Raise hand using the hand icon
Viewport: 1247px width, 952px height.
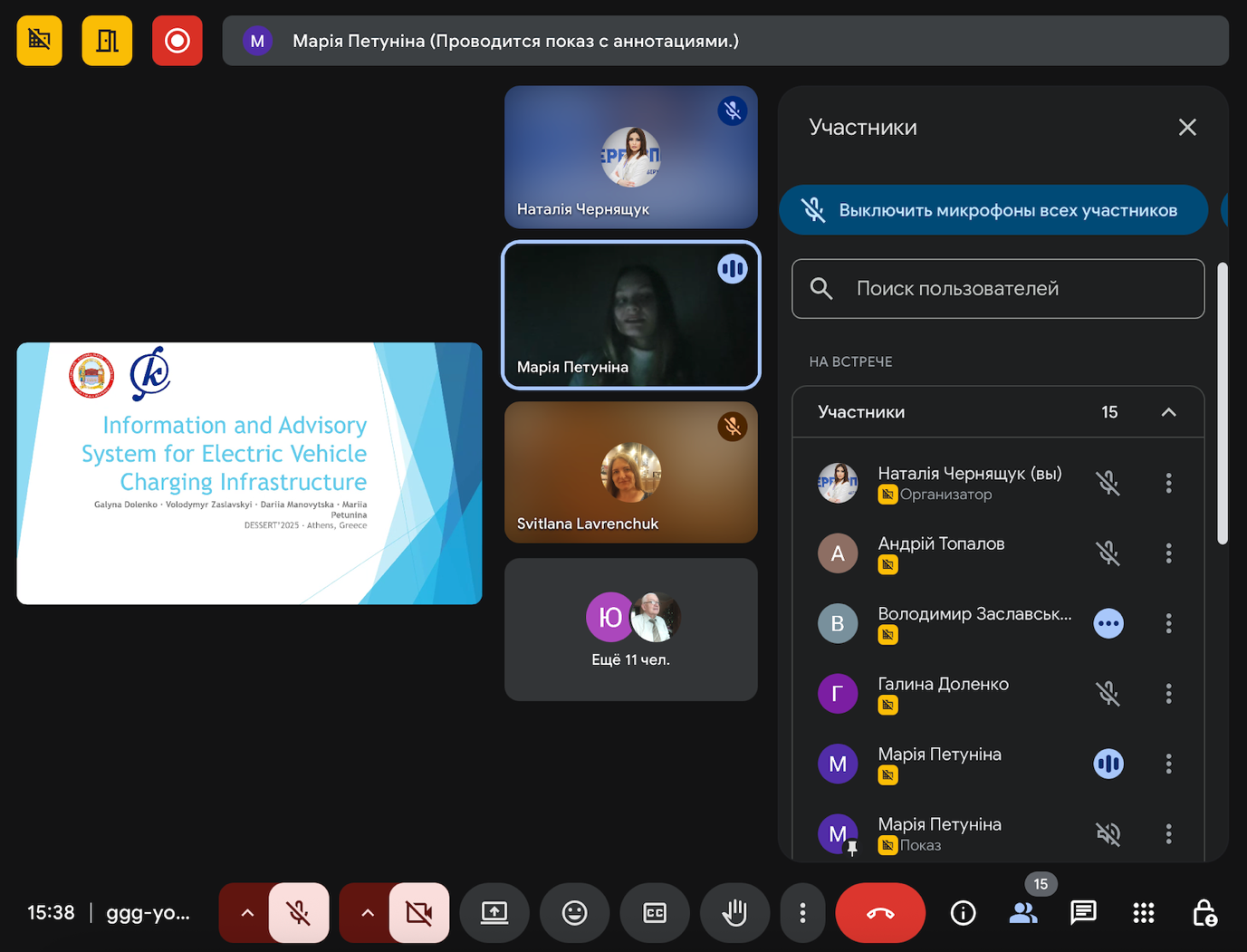734,912
